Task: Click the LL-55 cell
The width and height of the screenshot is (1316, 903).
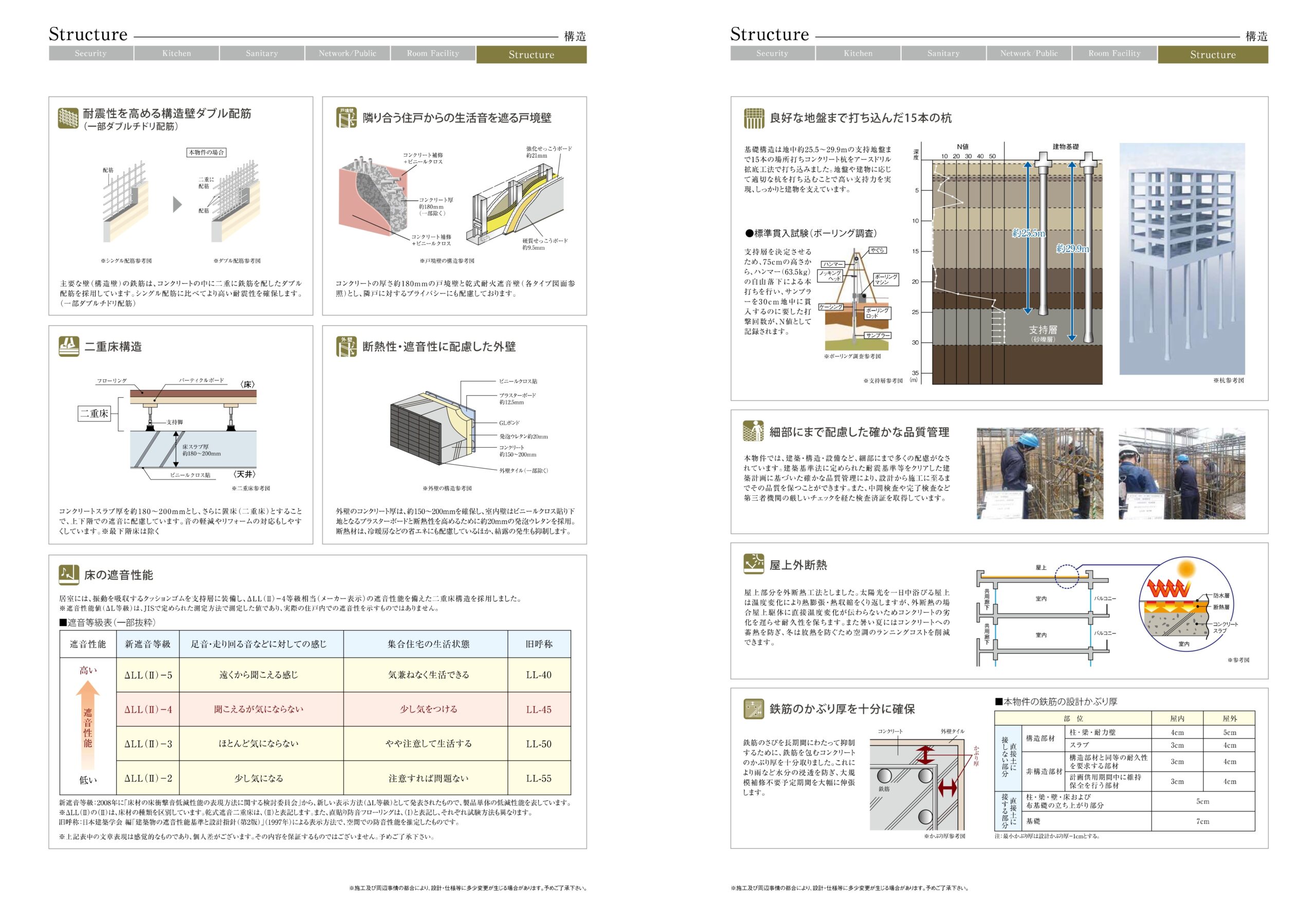Action: pyautogui.click(x=539, y=779)
